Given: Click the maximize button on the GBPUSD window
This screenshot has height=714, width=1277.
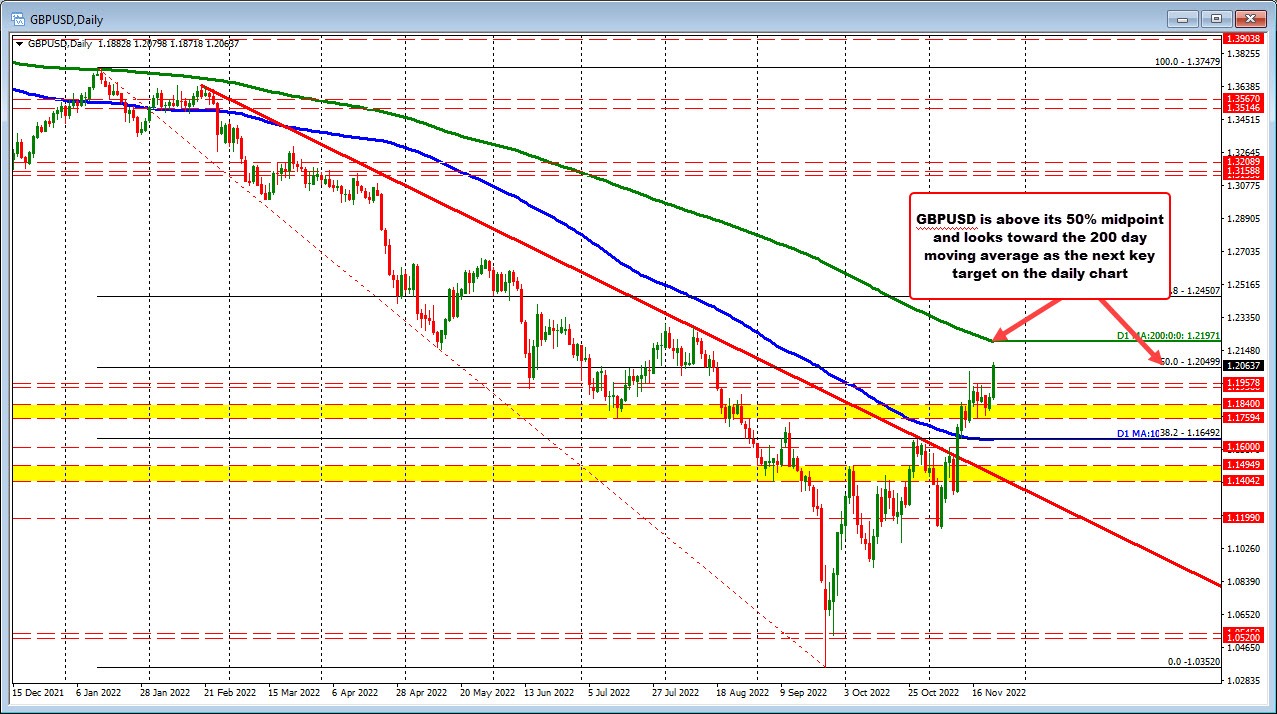Looking at the screenshot, I should (x=1216, y=18).
